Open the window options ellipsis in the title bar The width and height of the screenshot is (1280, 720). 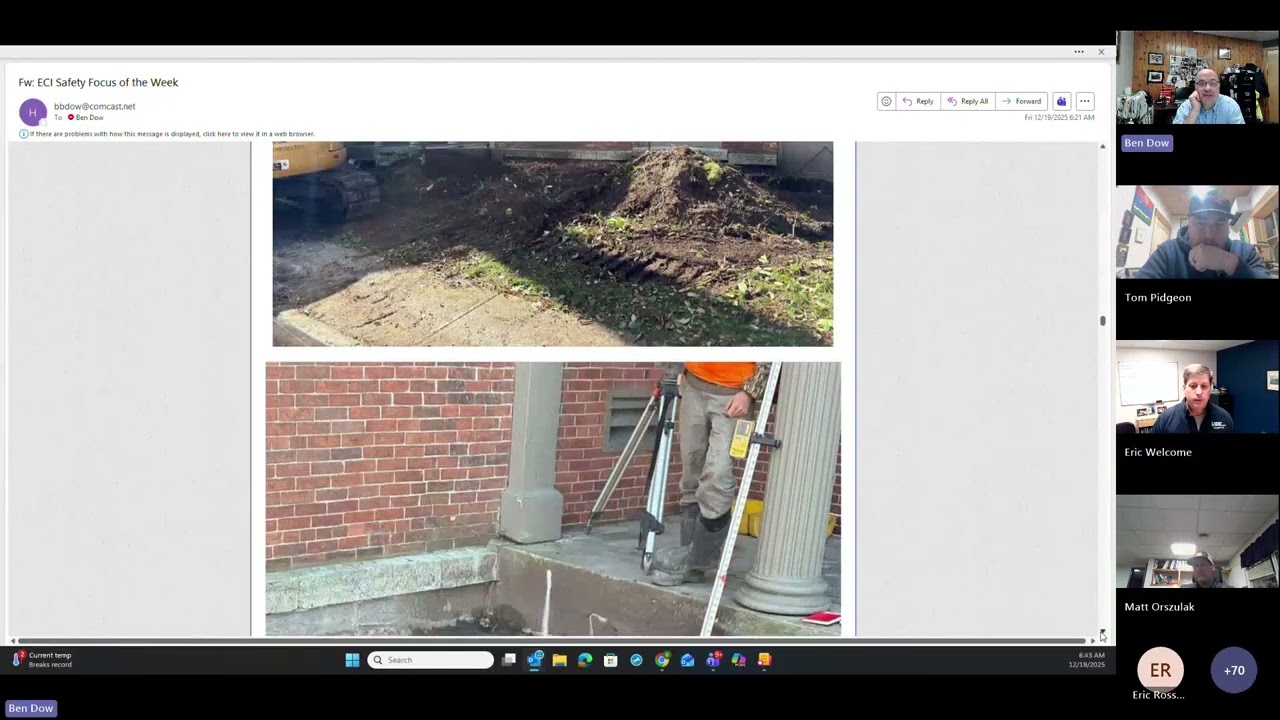1079,52
